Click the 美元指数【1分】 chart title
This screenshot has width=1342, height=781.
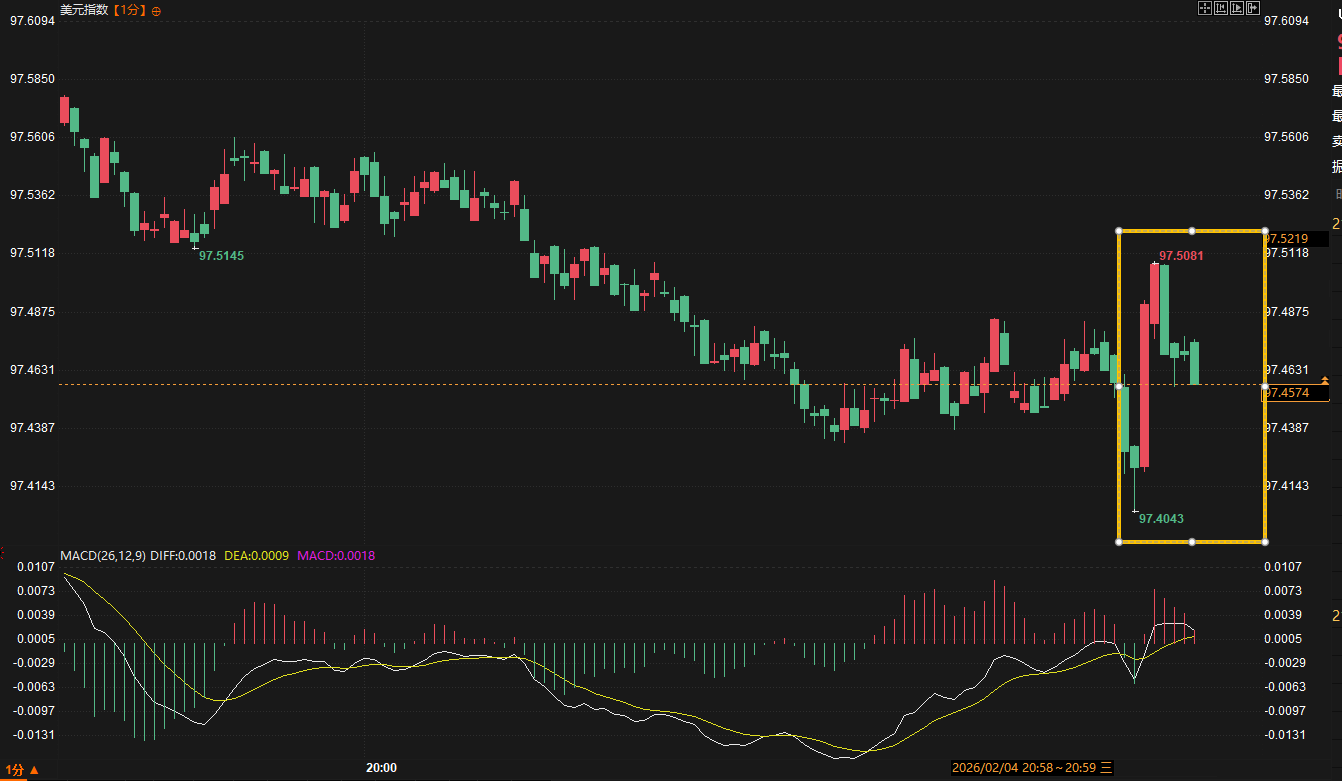(x=103, y=10)
